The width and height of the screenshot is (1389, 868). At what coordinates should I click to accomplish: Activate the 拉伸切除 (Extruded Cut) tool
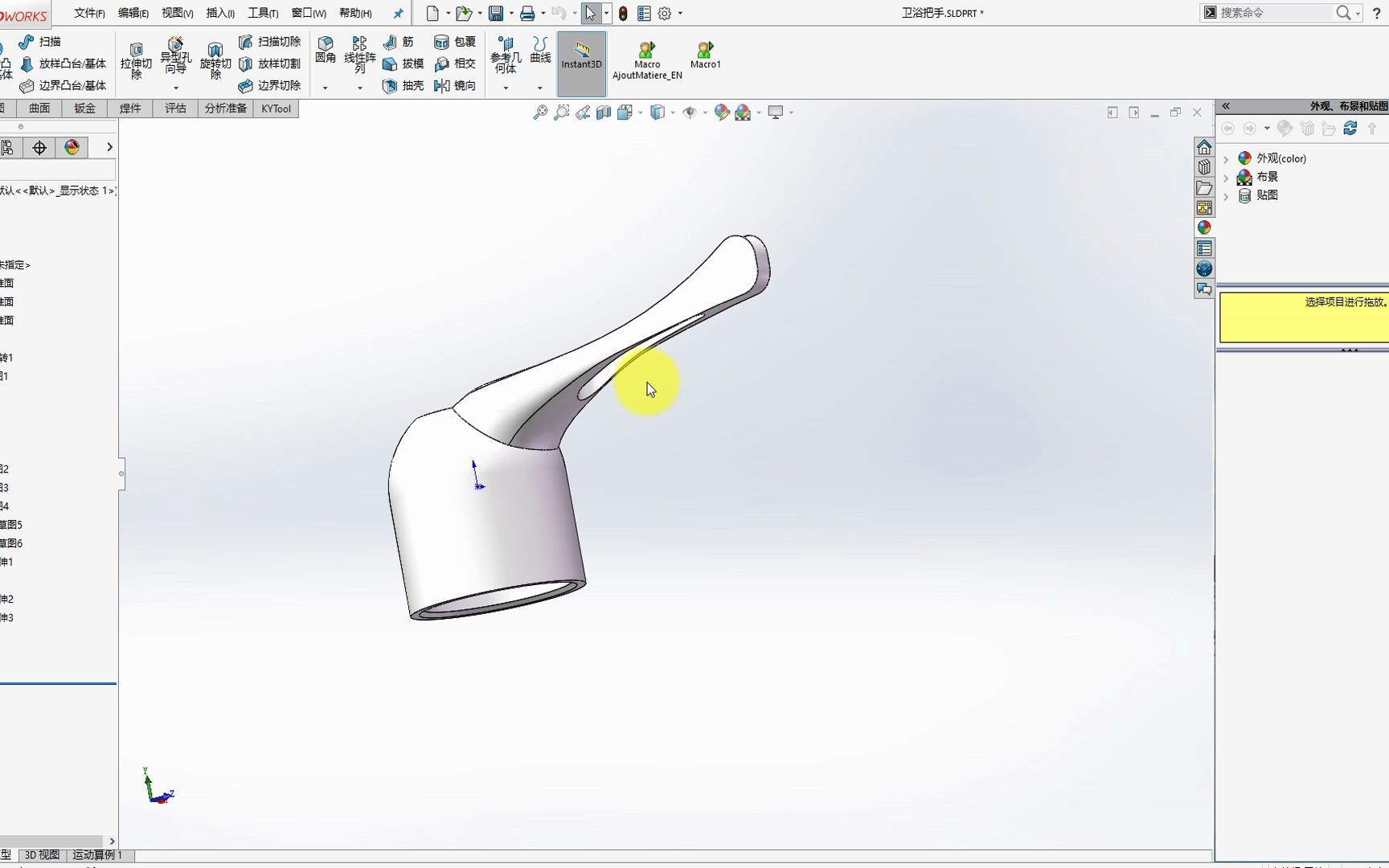137,63
